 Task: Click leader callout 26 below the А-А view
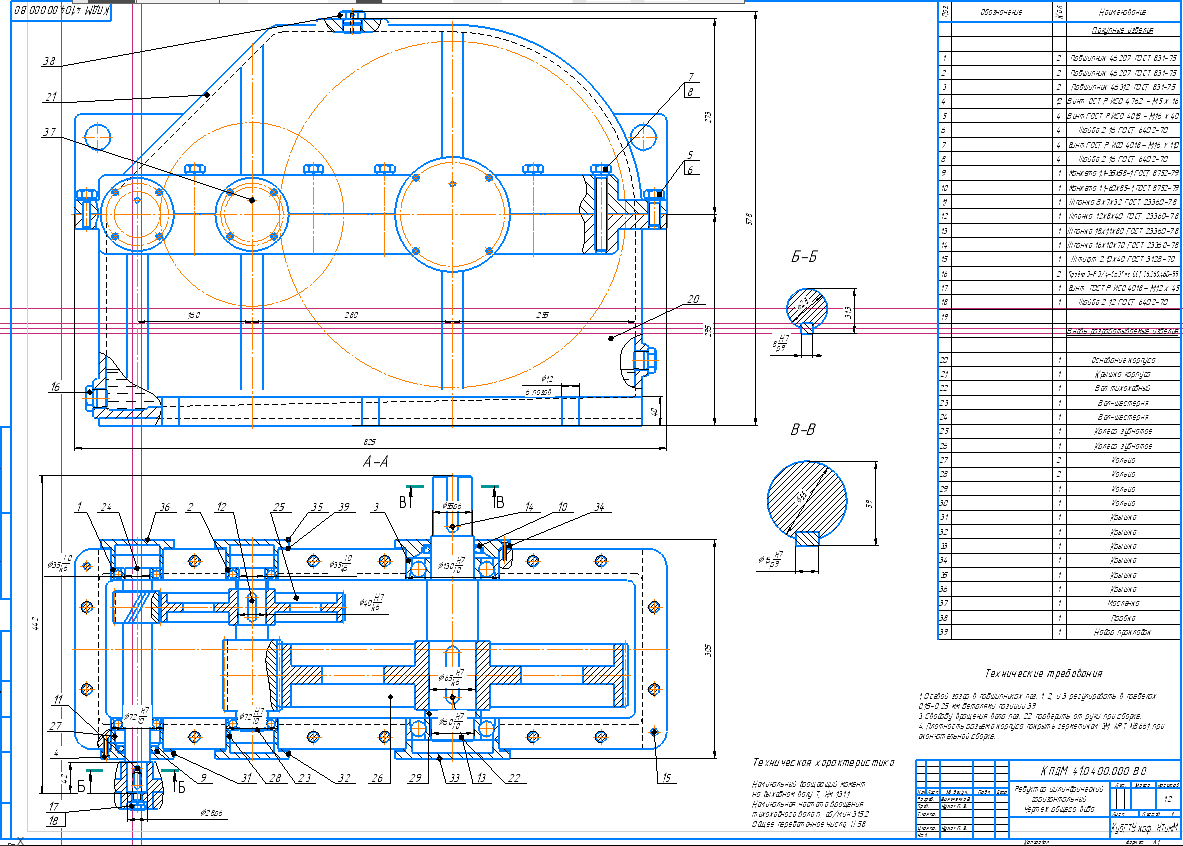tap(377, 778)
